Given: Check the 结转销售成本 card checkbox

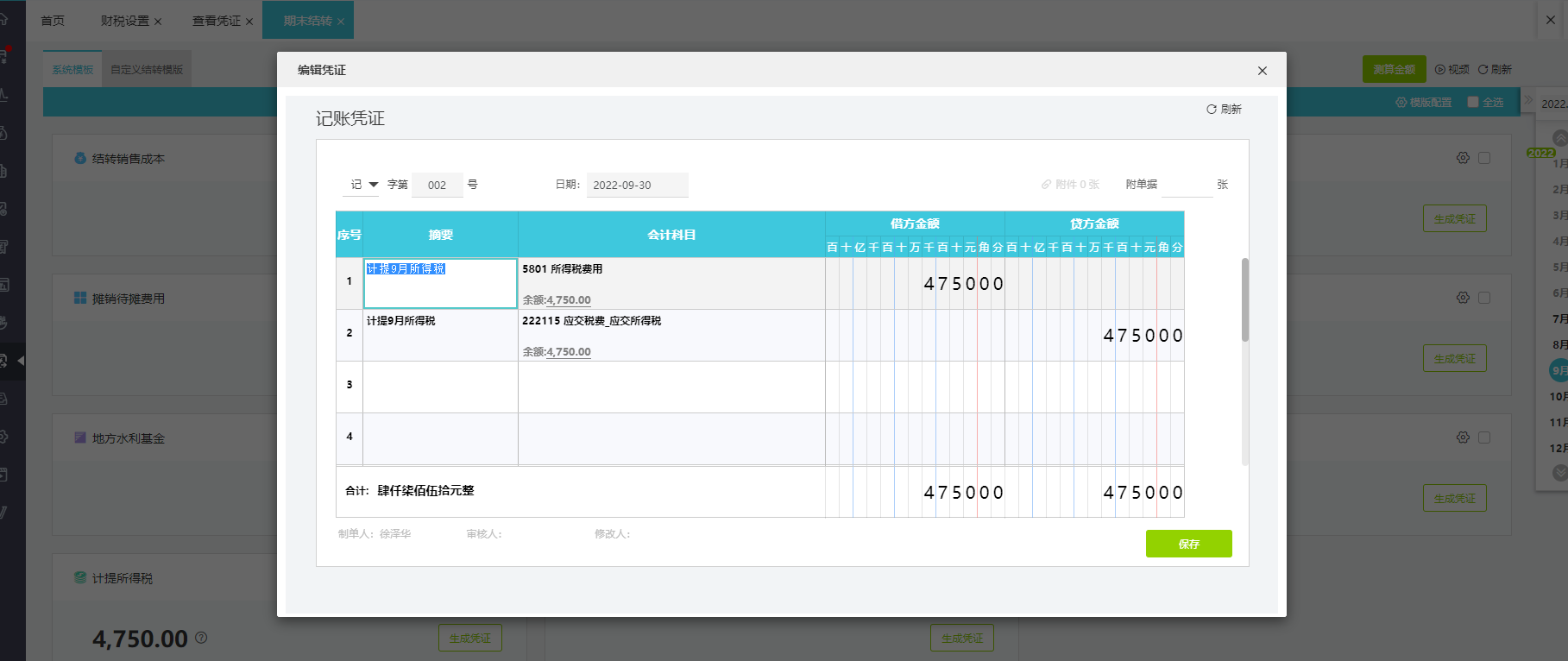Looking at the screenshot, I should (x=1484, y=158).
